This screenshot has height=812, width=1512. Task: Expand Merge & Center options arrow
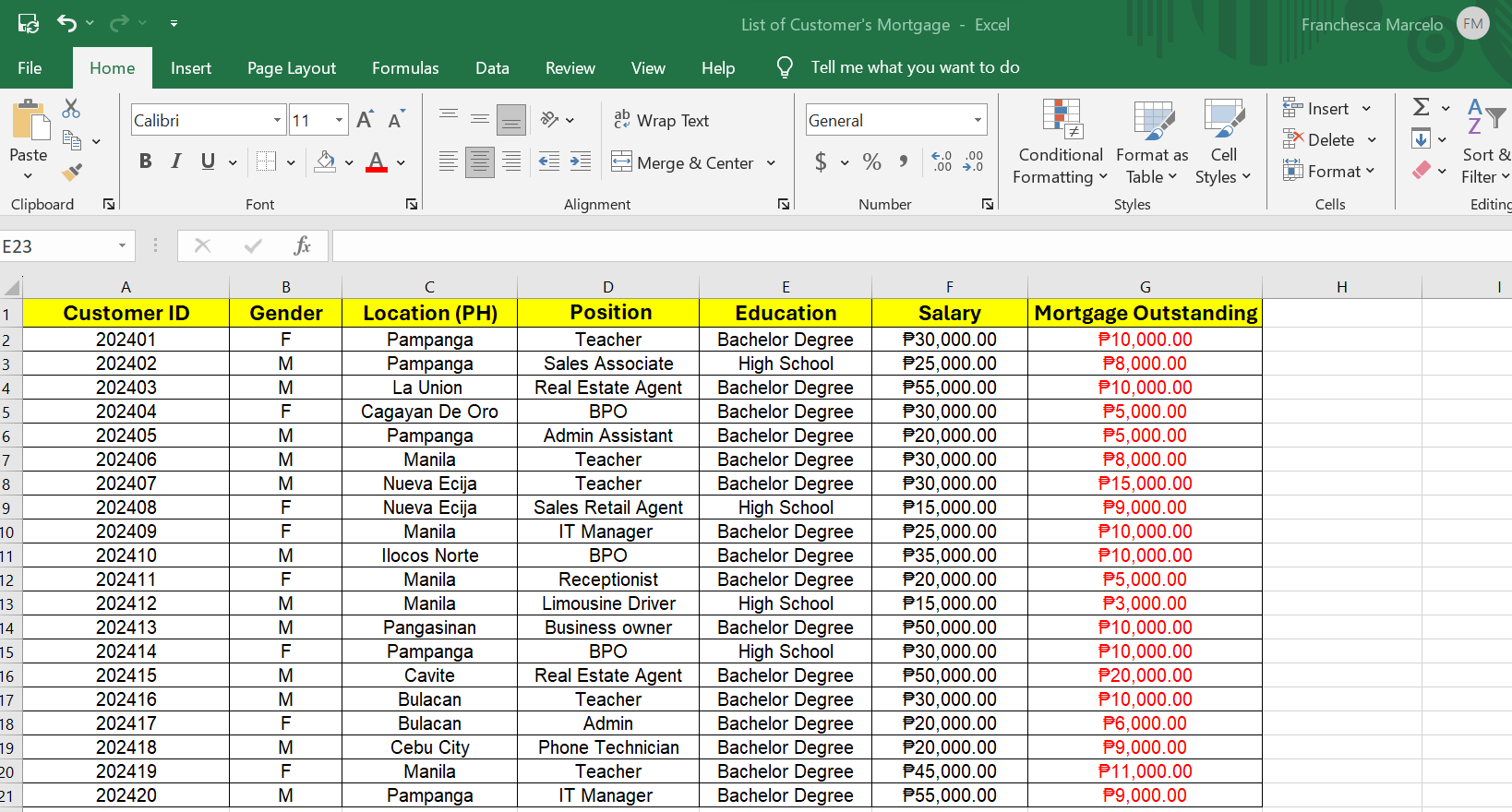[x=771, y=162]
